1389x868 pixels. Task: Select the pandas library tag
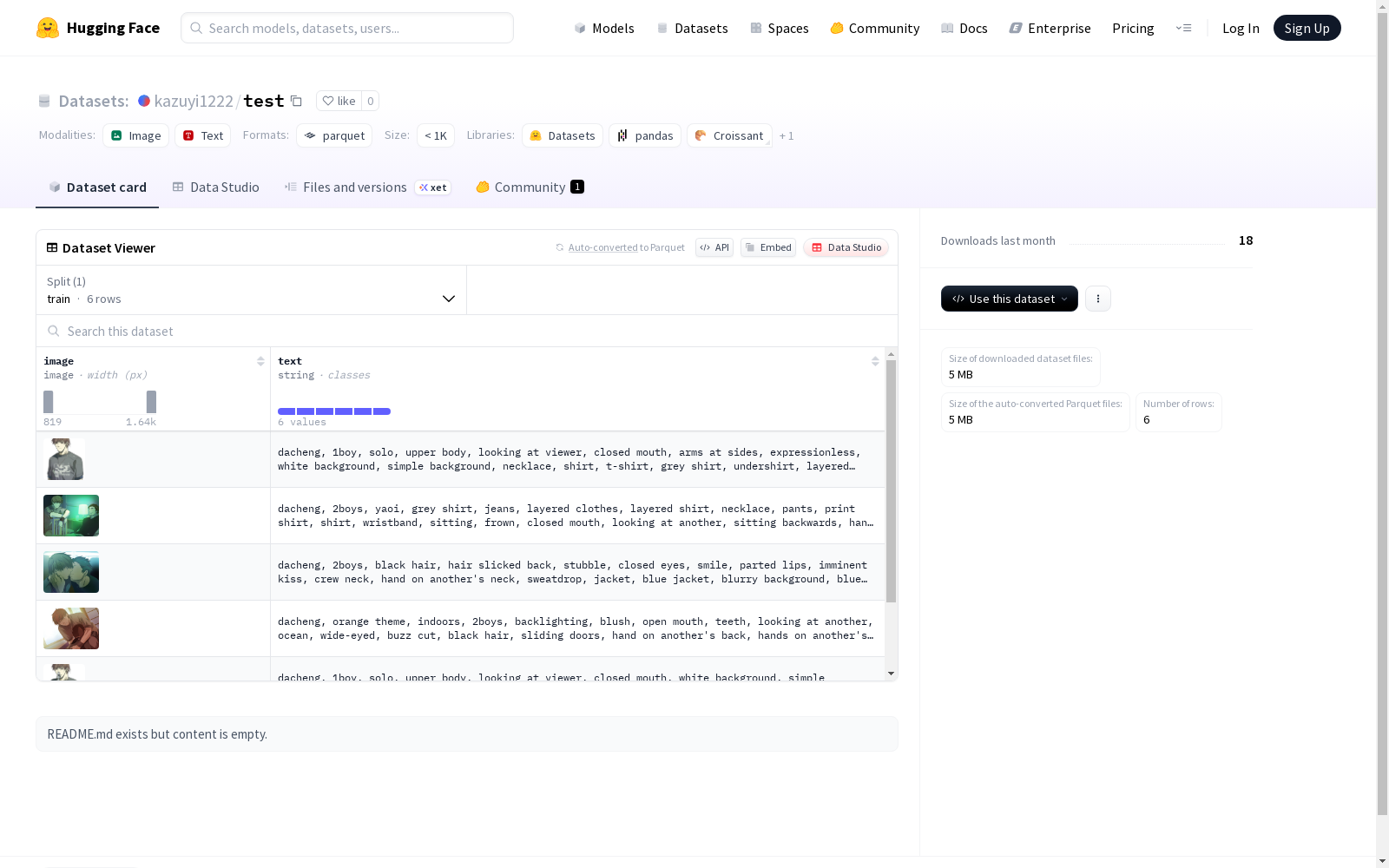pos(645,135)
